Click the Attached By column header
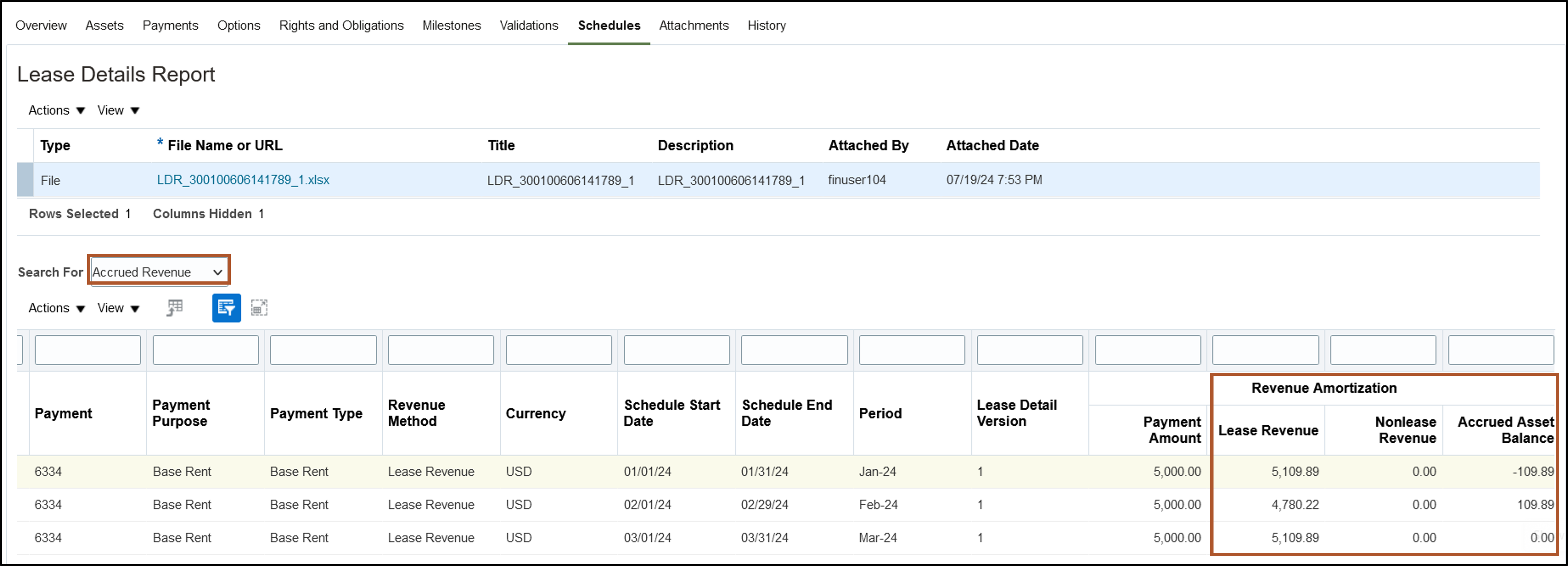This screenshot has height=566, width=1568. [x=868, y=145]
